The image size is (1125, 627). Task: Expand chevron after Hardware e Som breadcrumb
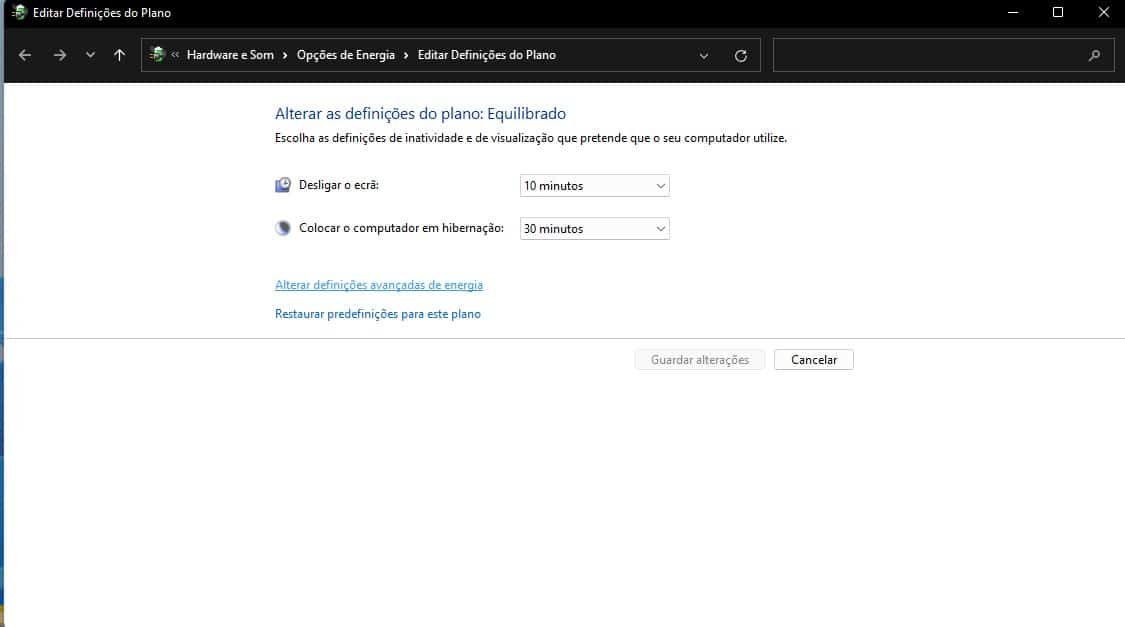[285, 55]
